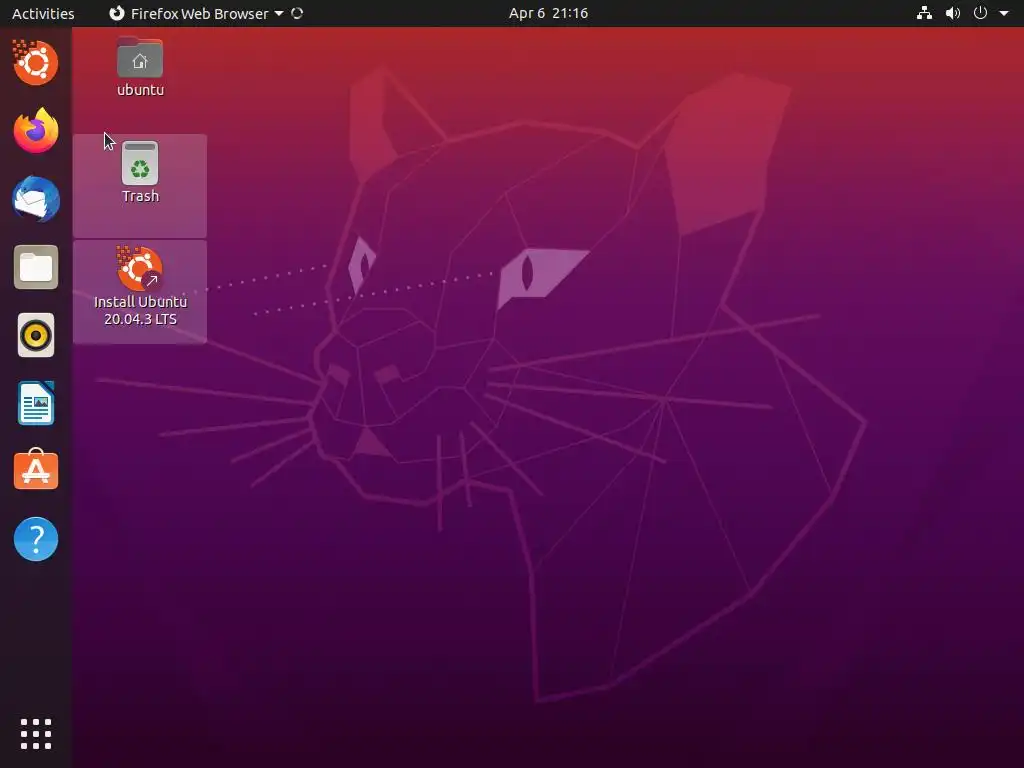Viewport: 1024px width, 768px height.
Task: Click the power icon in top bar
Action: point(980,13)
